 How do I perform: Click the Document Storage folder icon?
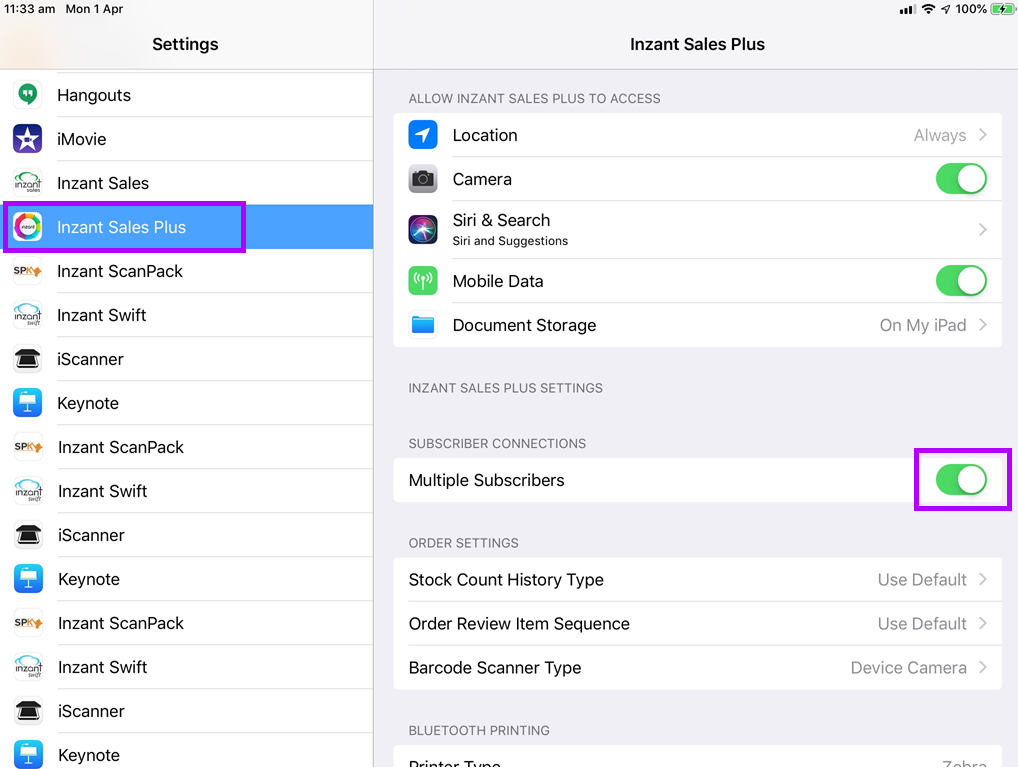click(423, 325)
